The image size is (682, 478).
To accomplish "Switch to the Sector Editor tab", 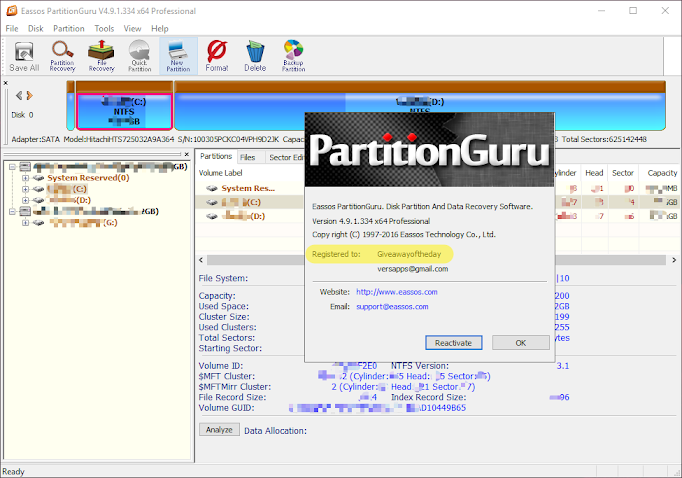I will pos(285,157).
